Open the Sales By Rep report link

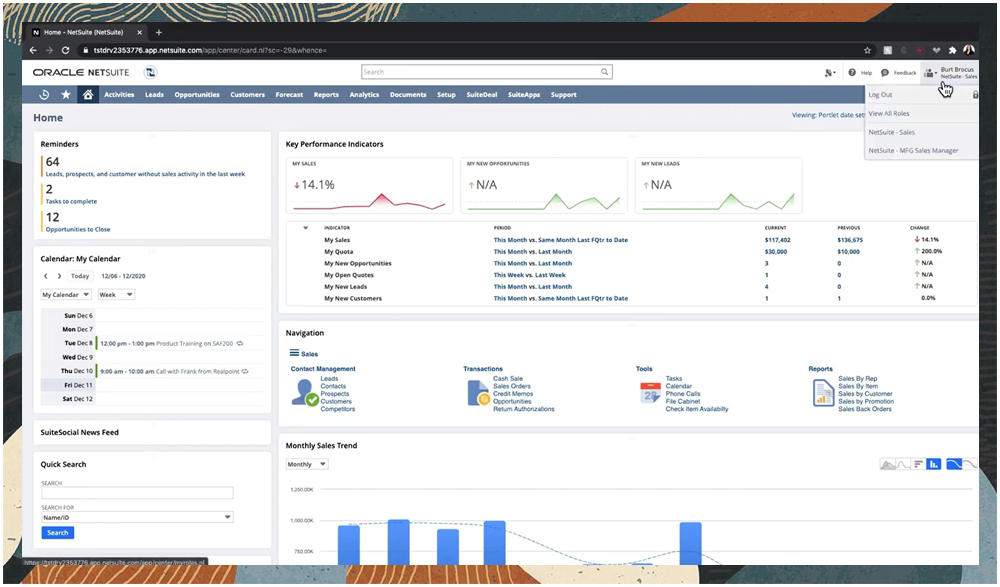coord(857,378)
